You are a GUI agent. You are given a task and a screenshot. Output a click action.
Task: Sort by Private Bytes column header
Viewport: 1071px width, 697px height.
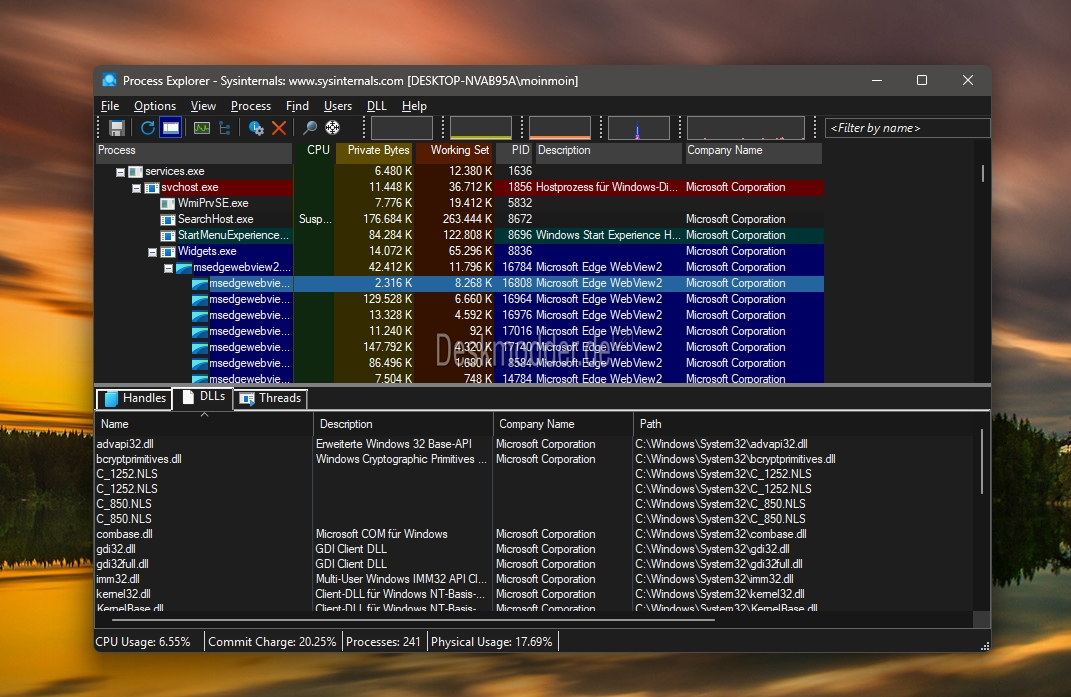pos(374,150)
